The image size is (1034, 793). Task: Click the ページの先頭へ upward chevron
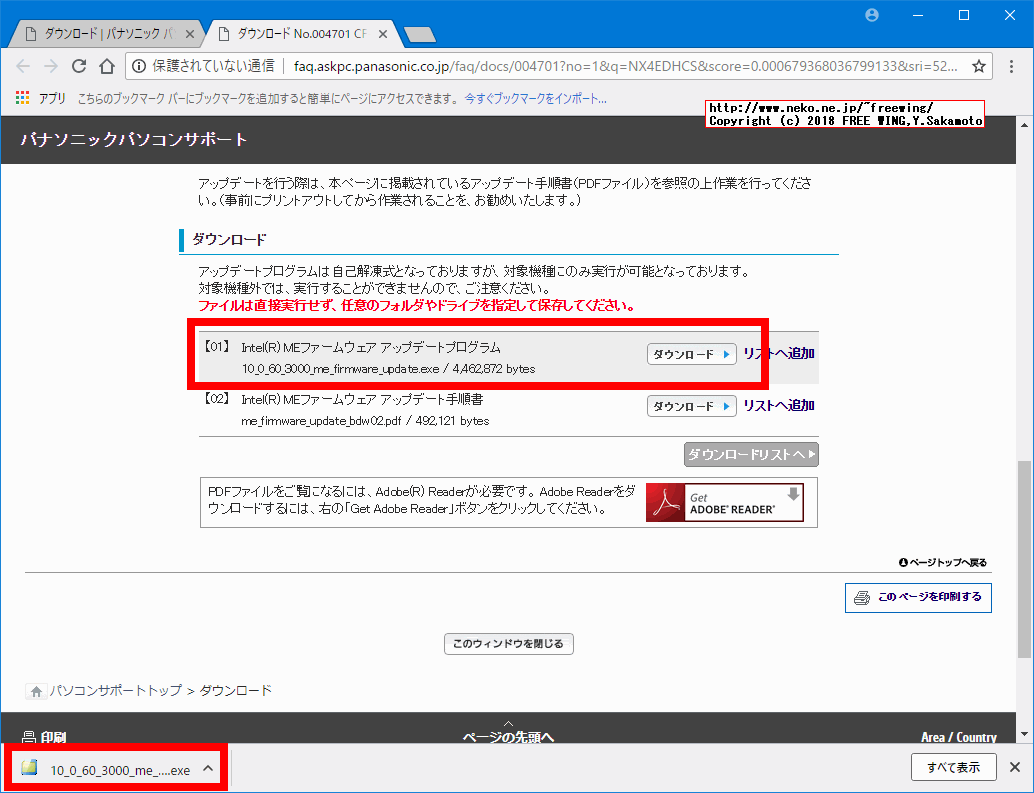pyautogui.click(x=508, y=723)
